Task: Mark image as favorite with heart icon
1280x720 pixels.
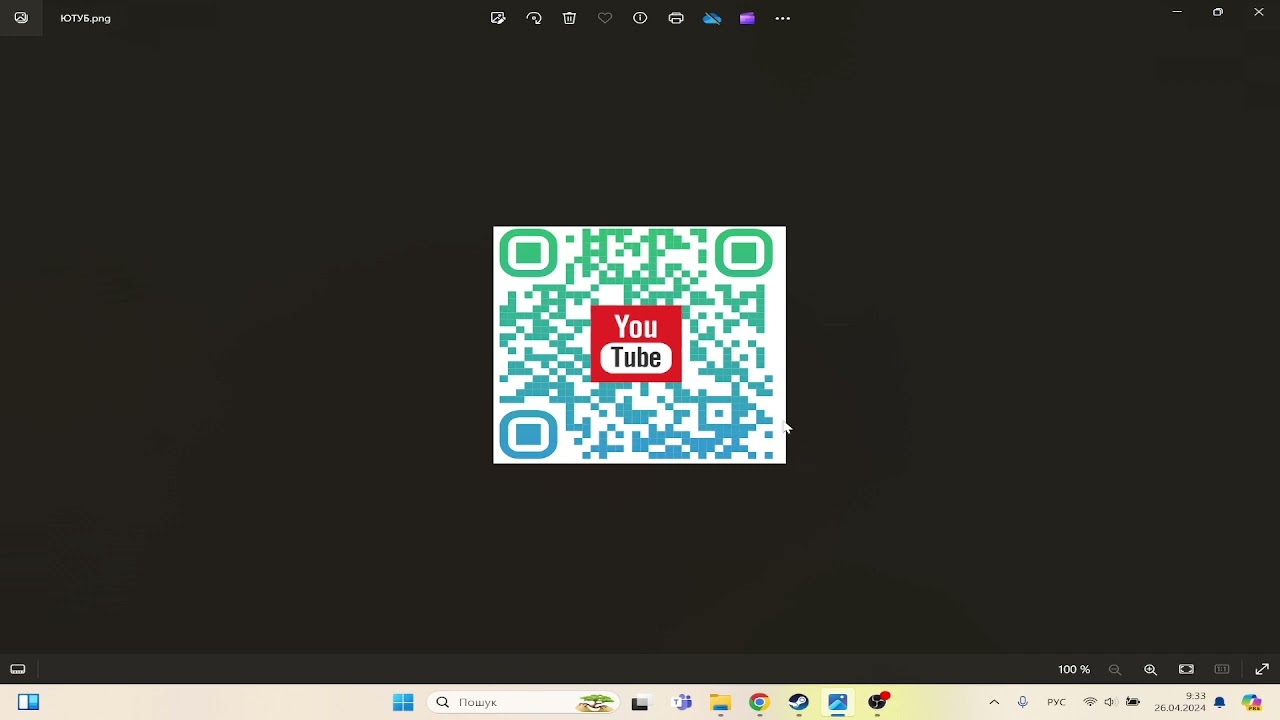Action: (605, 18)
